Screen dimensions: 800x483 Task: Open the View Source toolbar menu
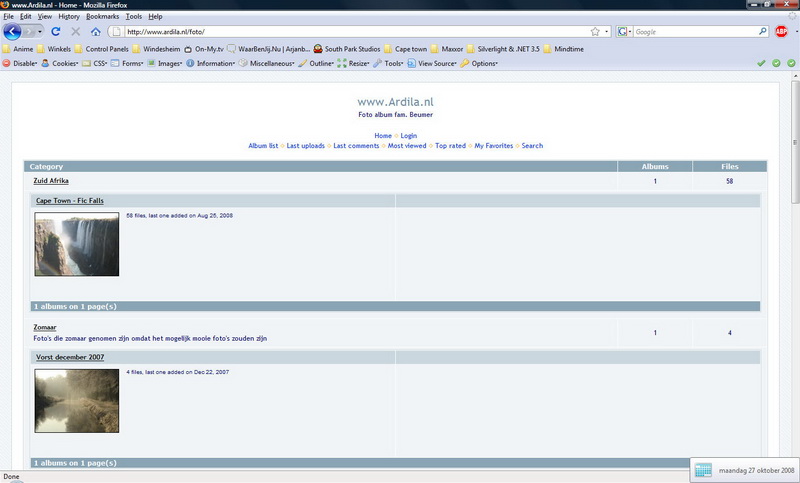[432, 63]
